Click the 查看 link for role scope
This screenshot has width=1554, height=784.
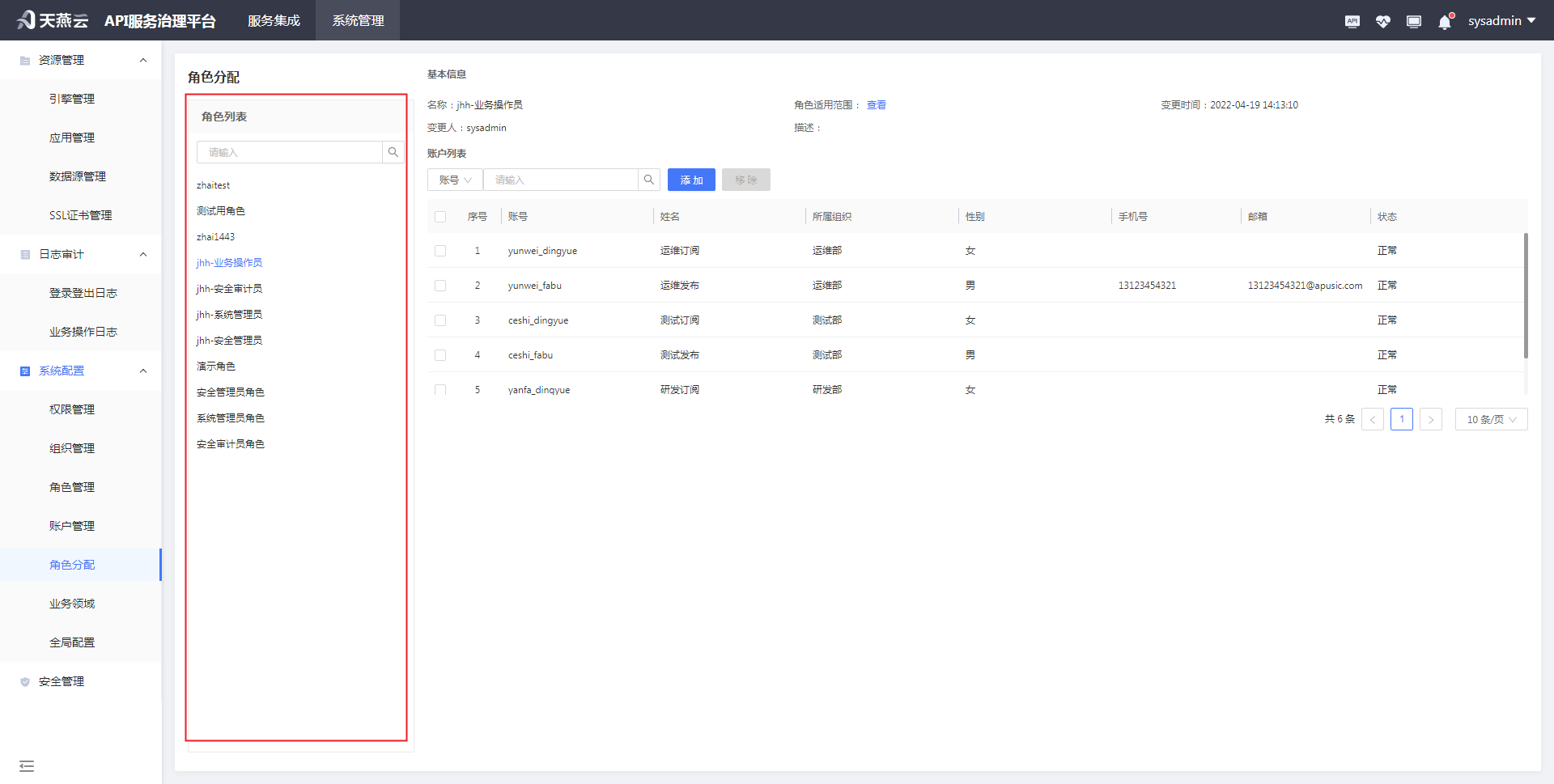click(x=876, y=105)
